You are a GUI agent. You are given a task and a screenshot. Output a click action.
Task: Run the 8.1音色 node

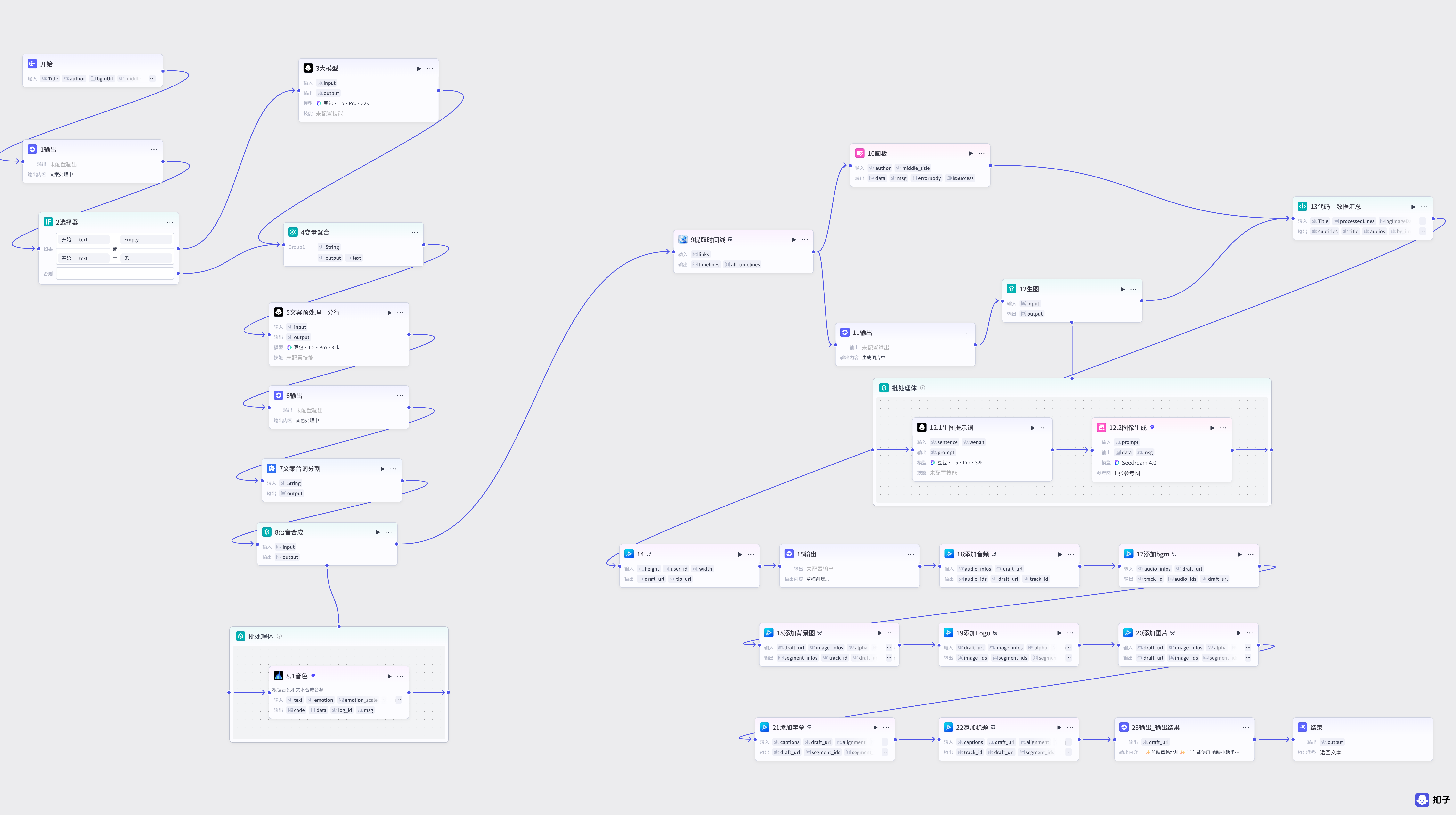389,676
